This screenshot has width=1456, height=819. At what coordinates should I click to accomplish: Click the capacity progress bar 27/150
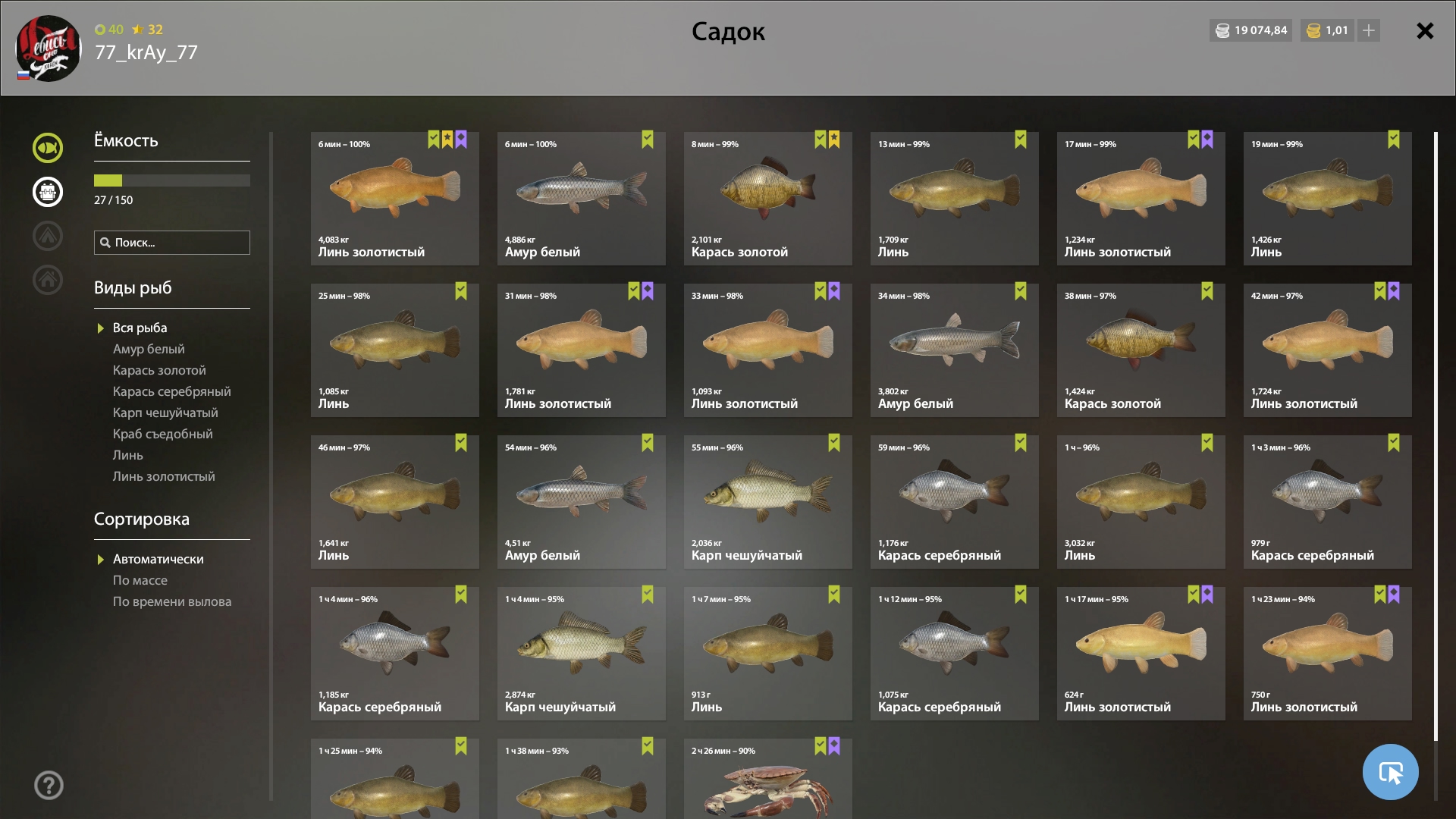pos(172,180)
